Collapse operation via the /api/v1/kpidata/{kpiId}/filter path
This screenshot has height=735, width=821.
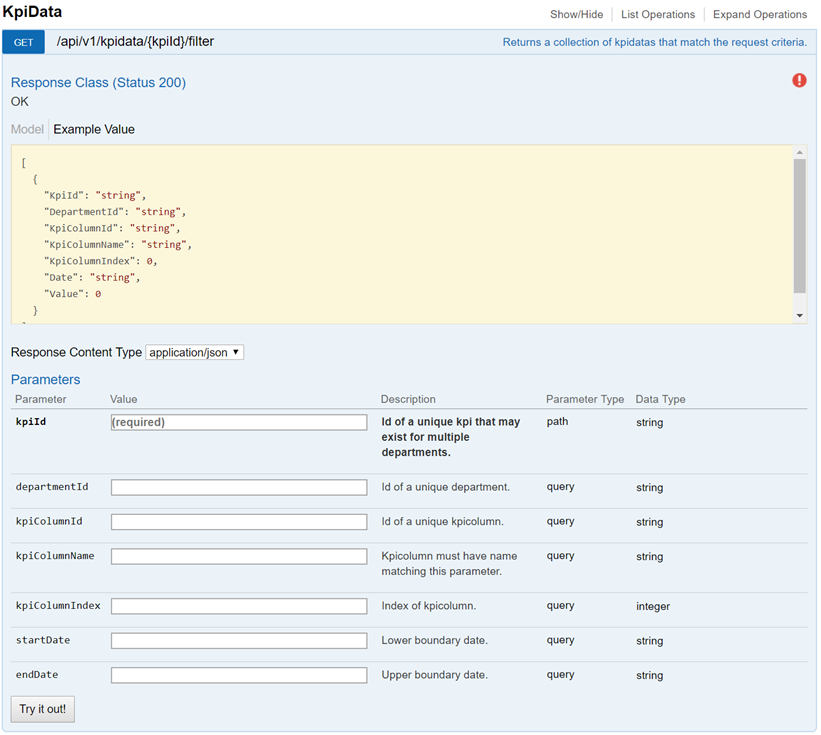pyautogui.click(x=135, y=43)
